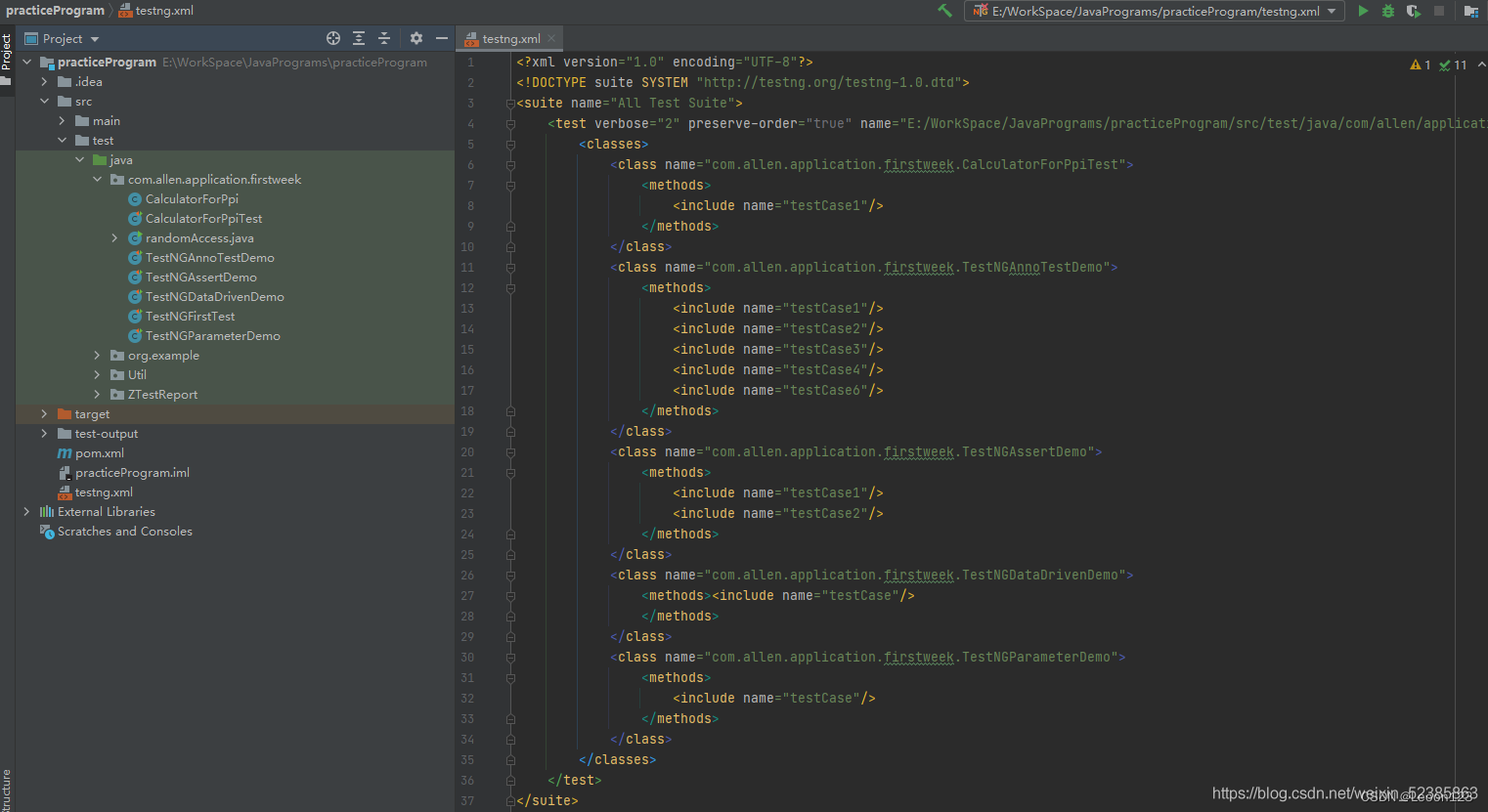Open Project panel settings gear
The image size is (1488, 812).
[416, 38]
